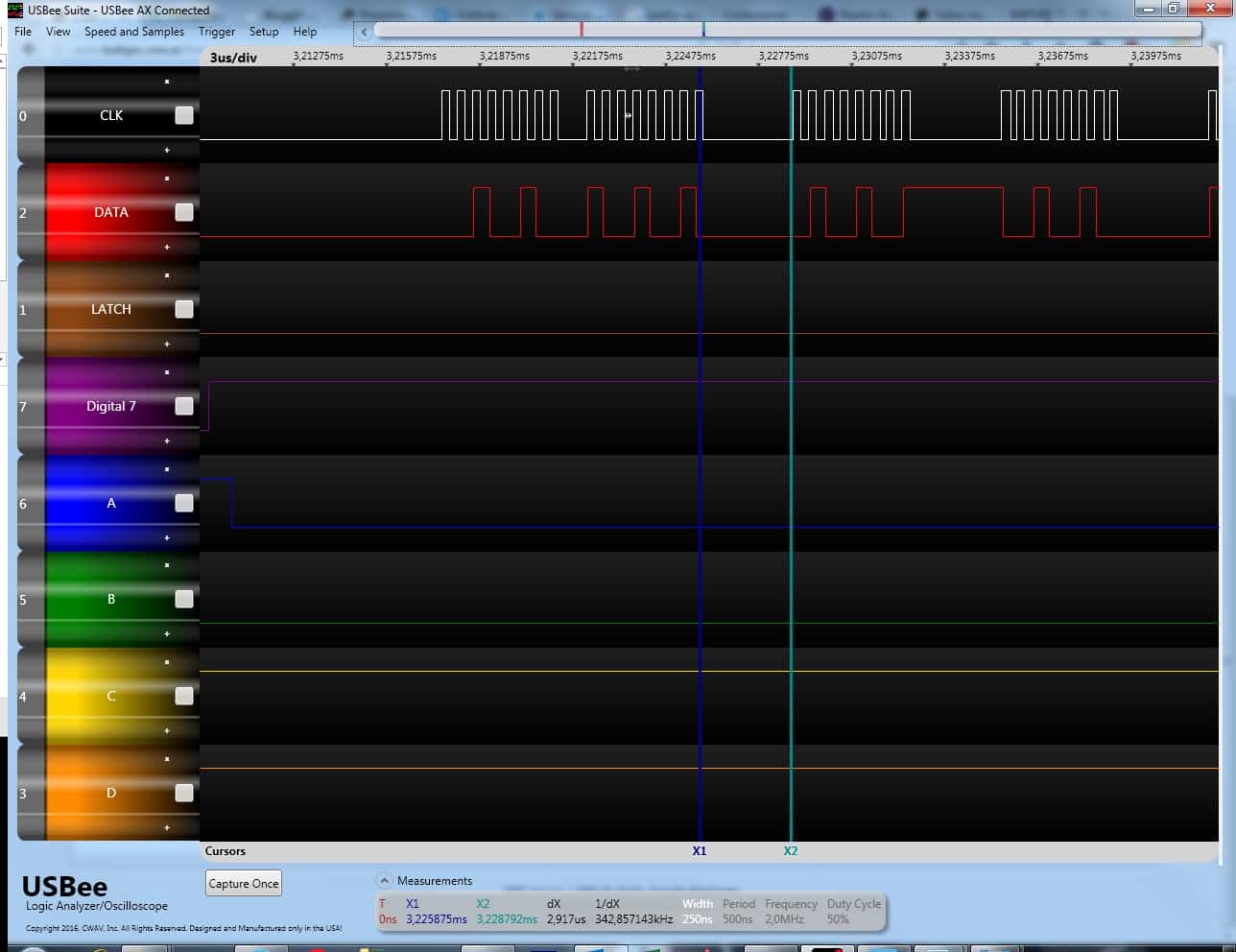1236x952 pixels.
Task: Click the plus icon below channel B
Action: [x=167, y=633]
